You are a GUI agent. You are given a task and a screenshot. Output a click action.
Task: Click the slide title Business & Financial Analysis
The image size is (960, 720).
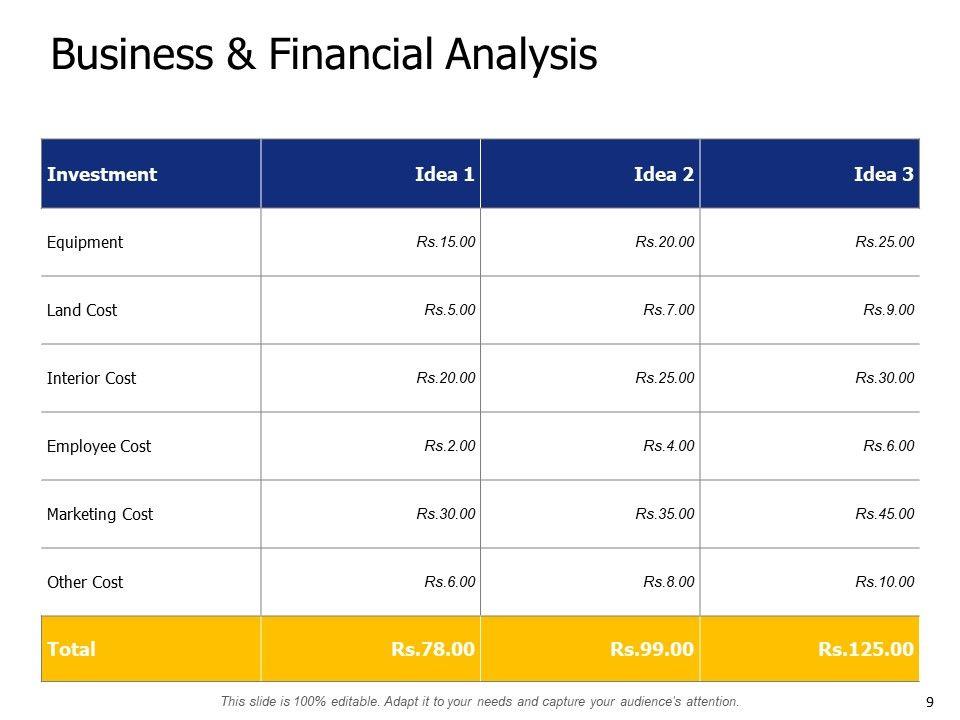coord(323,55)
